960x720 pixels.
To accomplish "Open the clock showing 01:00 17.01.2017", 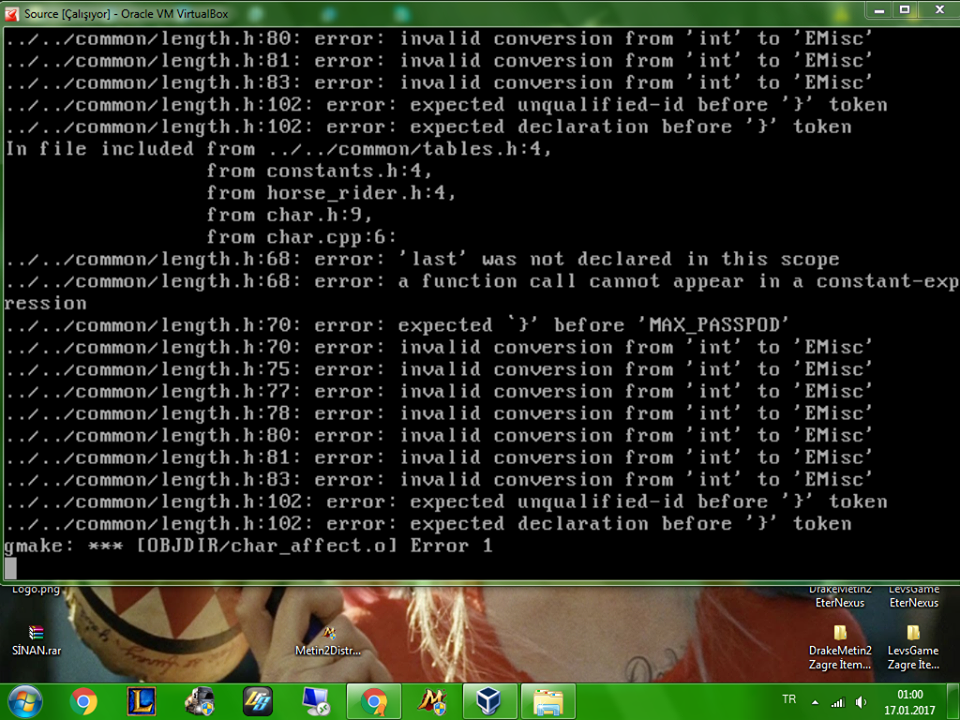I will (910, 702).
